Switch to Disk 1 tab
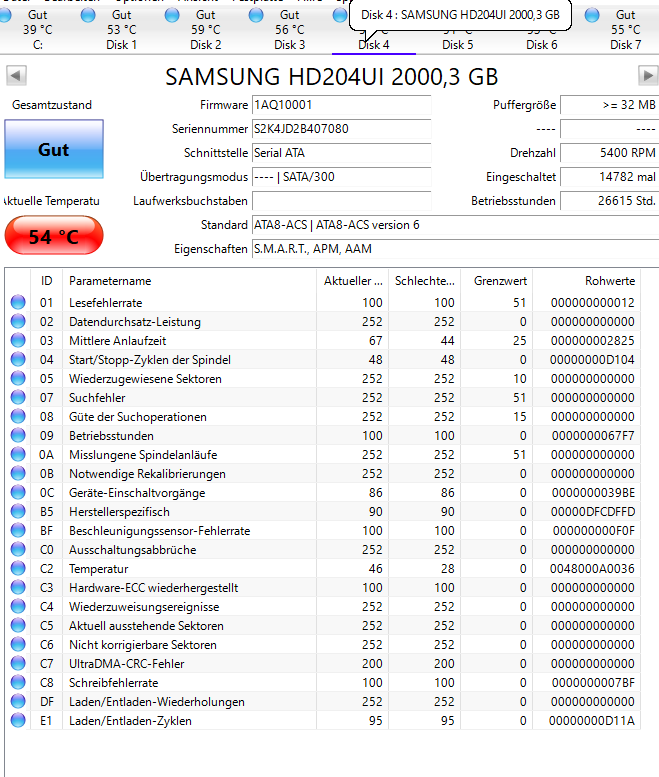The width and height of the screenshot is (659, 777). click(x=121, y=30)
